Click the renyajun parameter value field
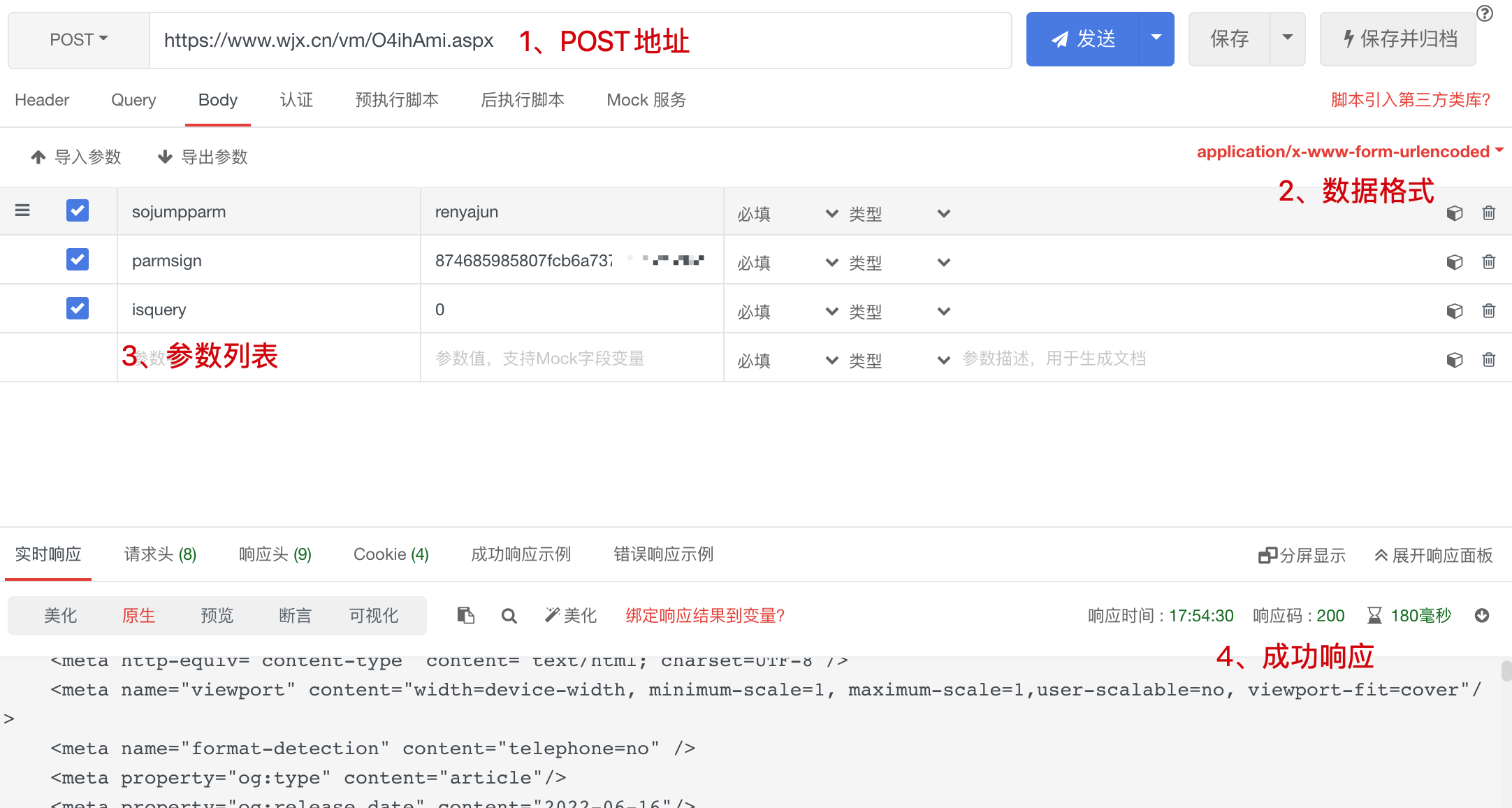Image resolution: width=1512 pixels, height=808 pixels. click(572, 212)
